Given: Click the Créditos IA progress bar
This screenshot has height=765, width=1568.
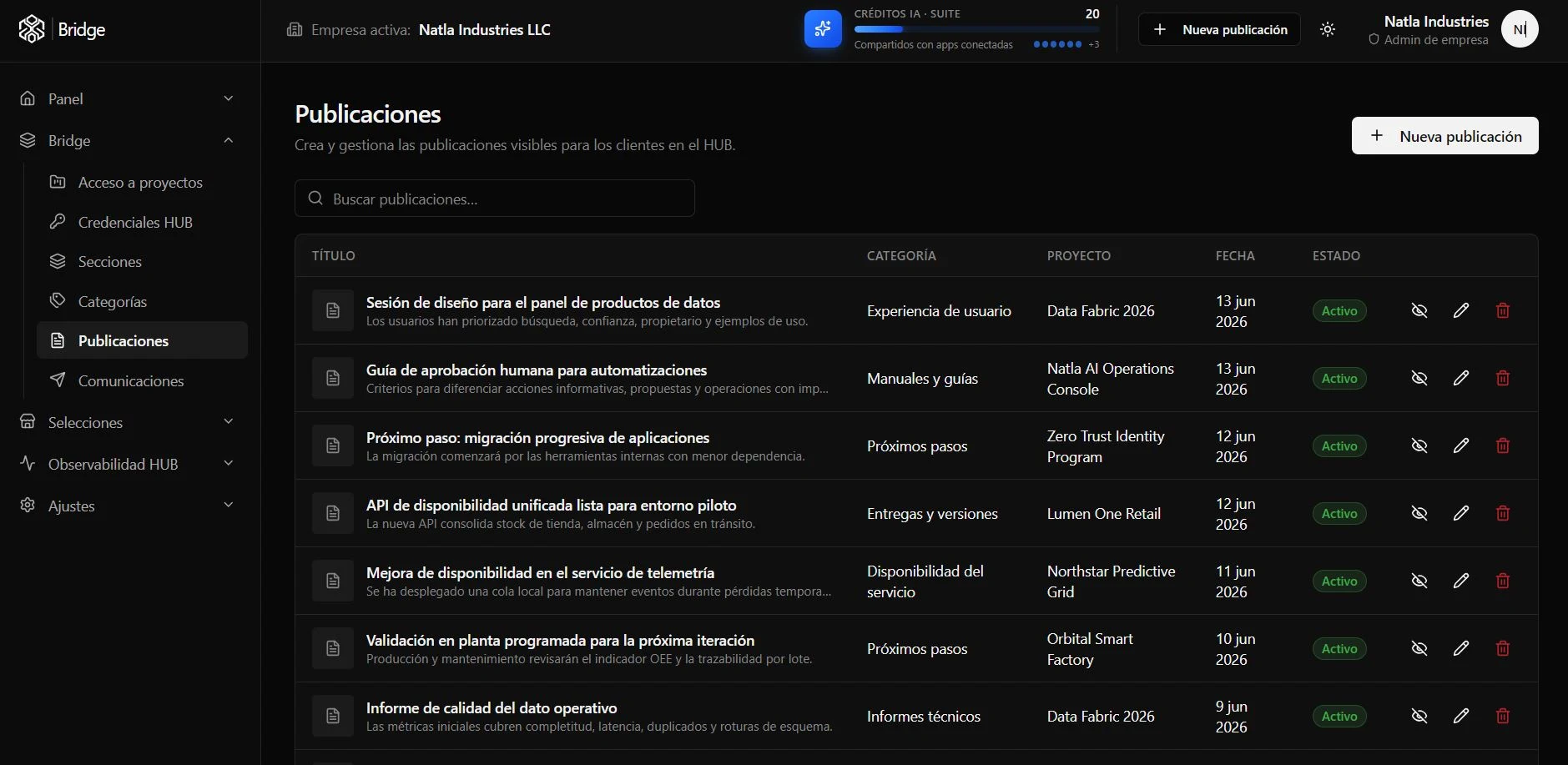Looking at the screenshot, I should [x=976, y=29].
